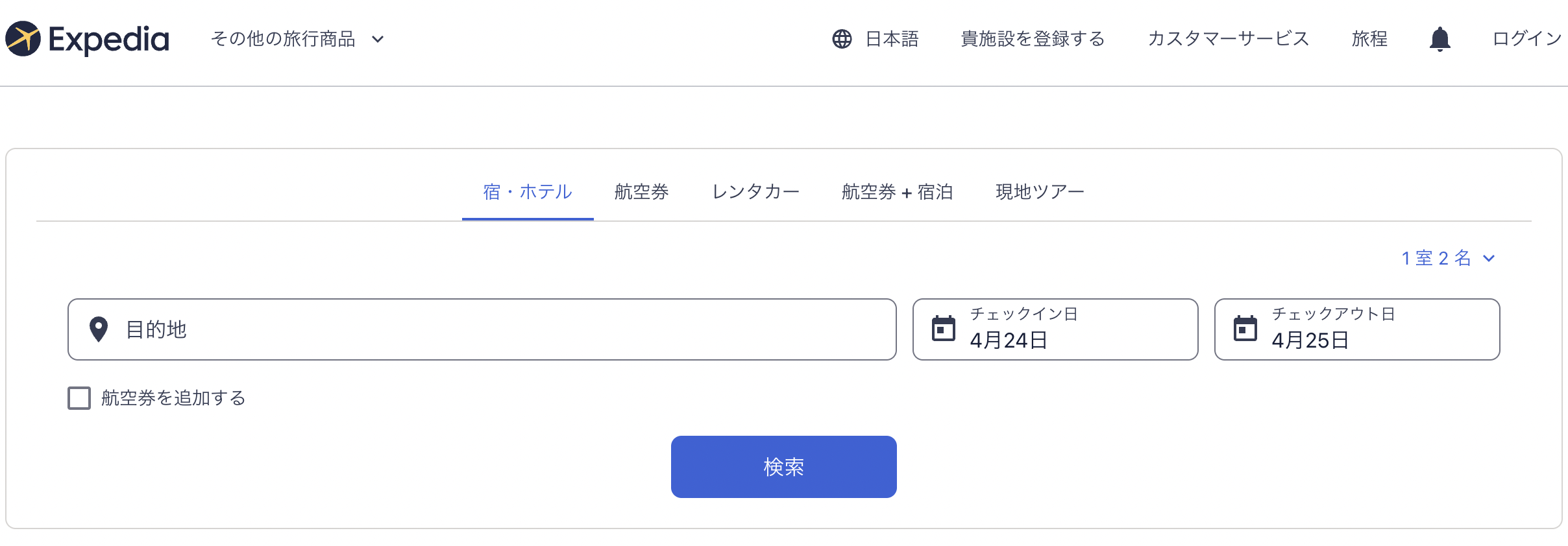
Task: Open the 1室 2名 travelers dropdown
Action: pyautogui.click(x=1448, y=258)
